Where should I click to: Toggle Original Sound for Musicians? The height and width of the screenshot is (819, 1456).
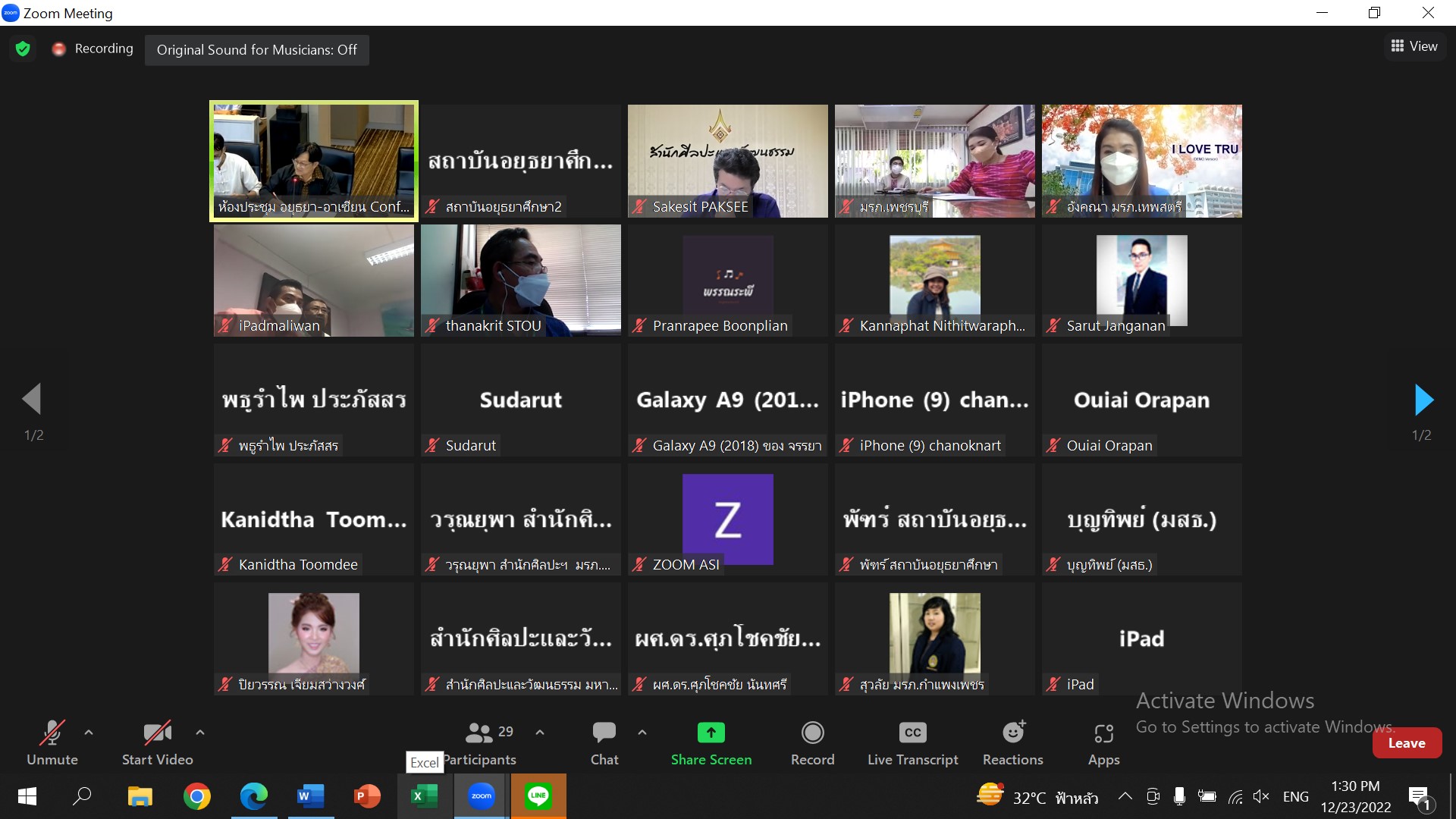click(x=256, y=50)
